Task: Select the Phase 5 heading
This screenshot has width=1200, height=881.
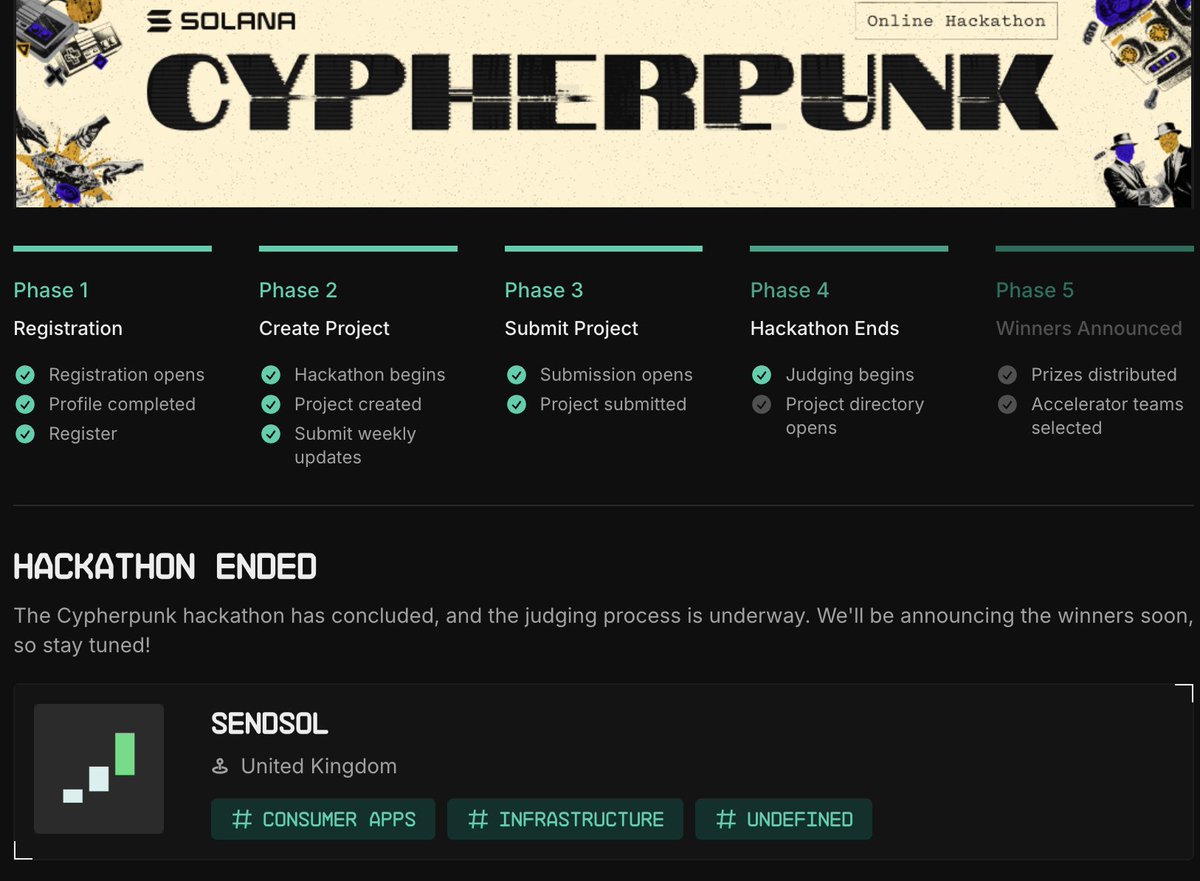Action: point(1035,290)
